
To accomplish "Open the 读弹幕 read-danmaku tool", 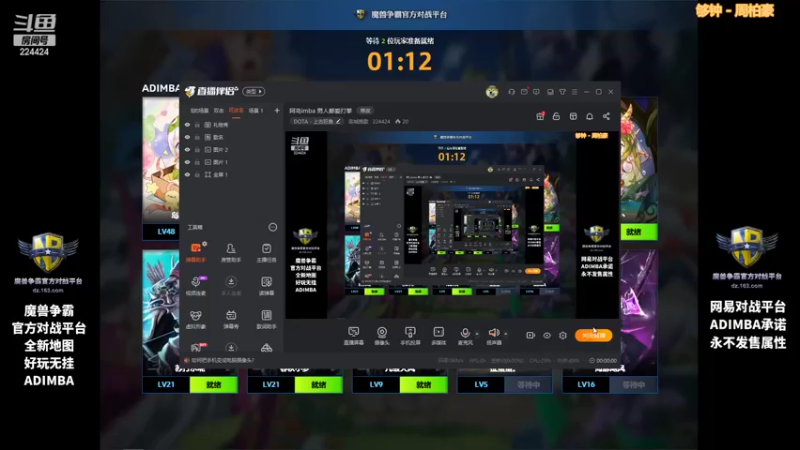I will tap(266, 286).
